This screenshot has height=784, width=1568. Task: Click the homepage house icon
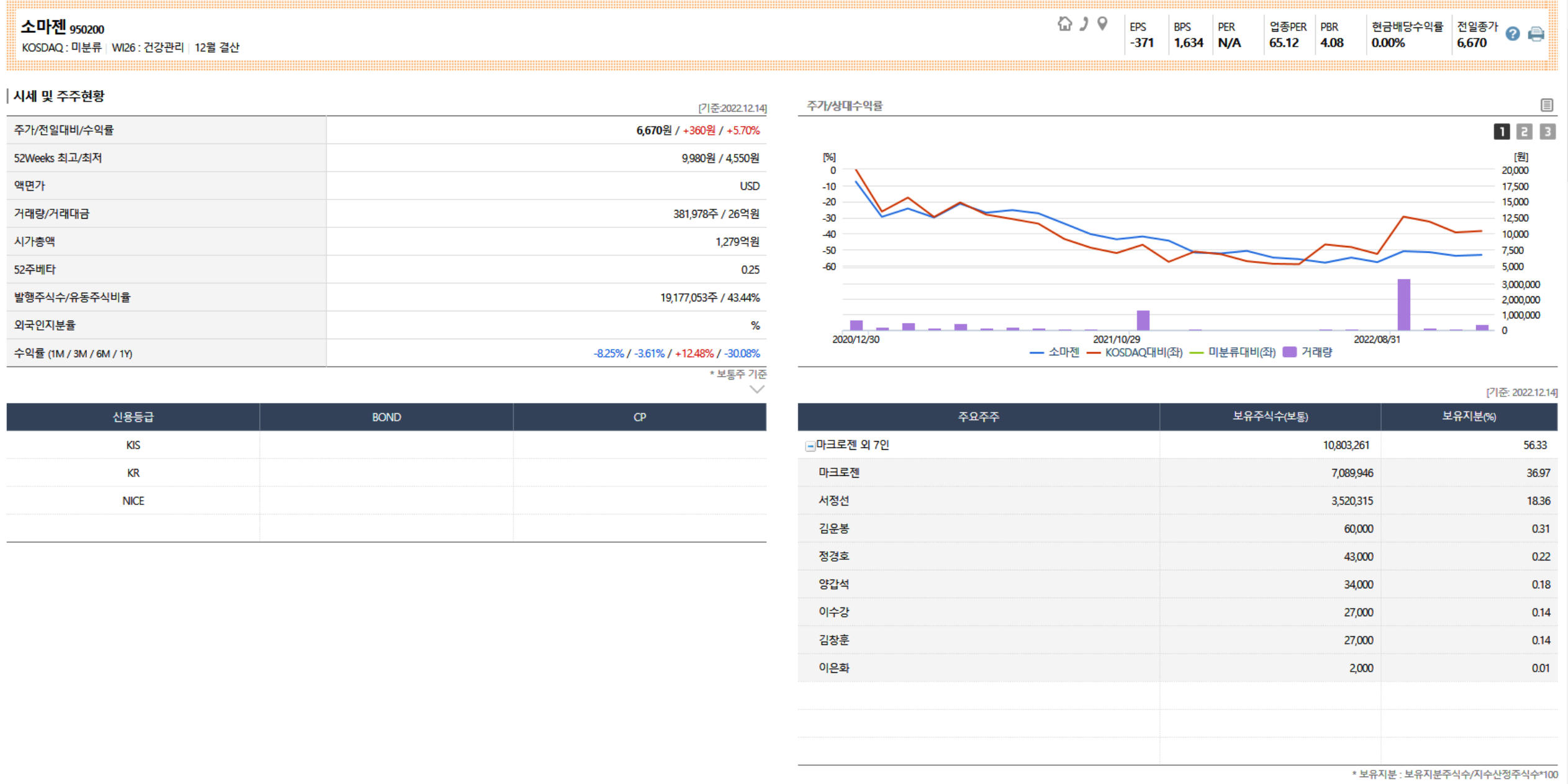[x=1064, y=24]
